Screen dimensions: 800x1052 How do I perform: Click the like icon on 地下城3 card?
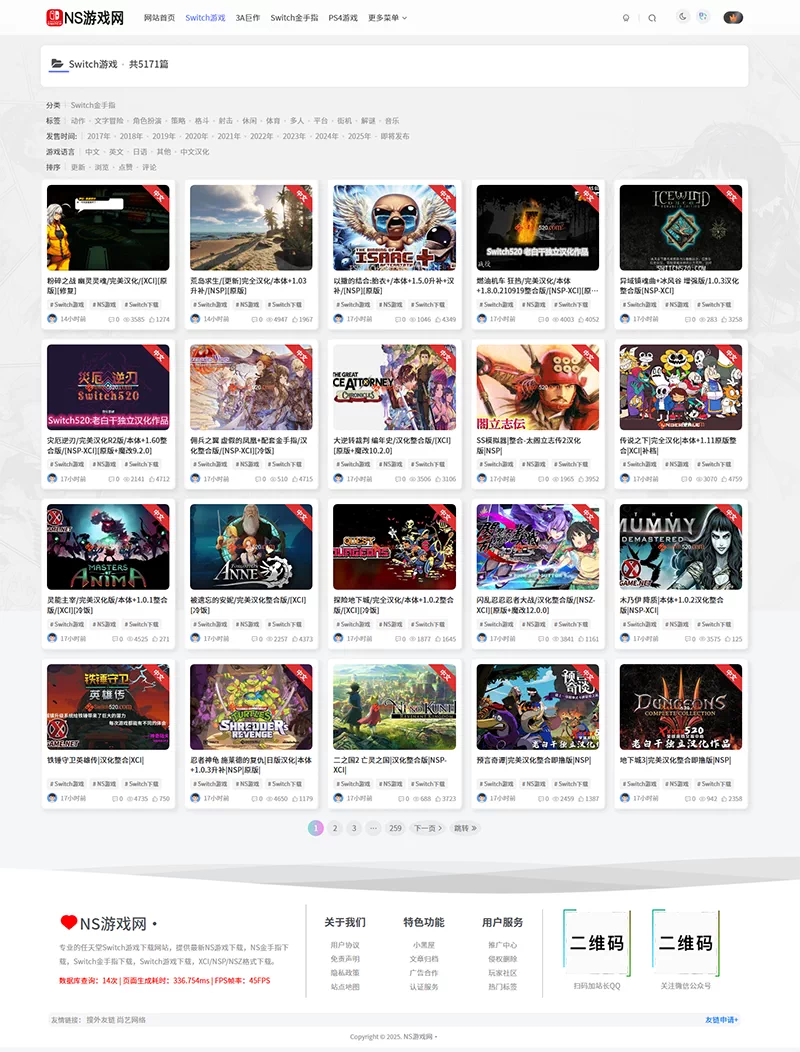pos(724,798)
